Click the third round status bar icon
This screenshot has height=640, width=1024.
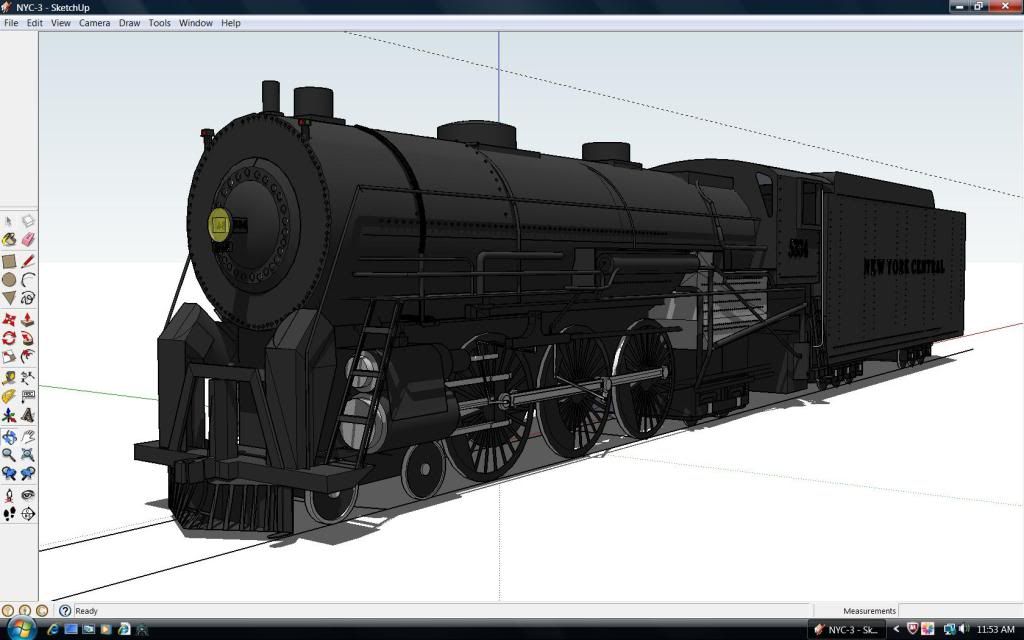click(x=42, y=611)
